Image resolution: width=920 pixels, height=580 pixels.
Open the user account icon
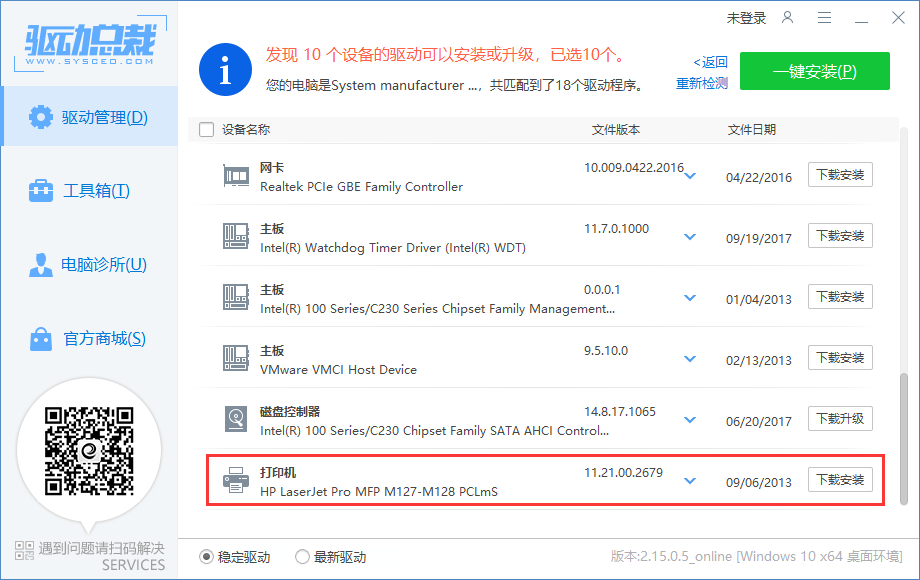coord(787,18)
